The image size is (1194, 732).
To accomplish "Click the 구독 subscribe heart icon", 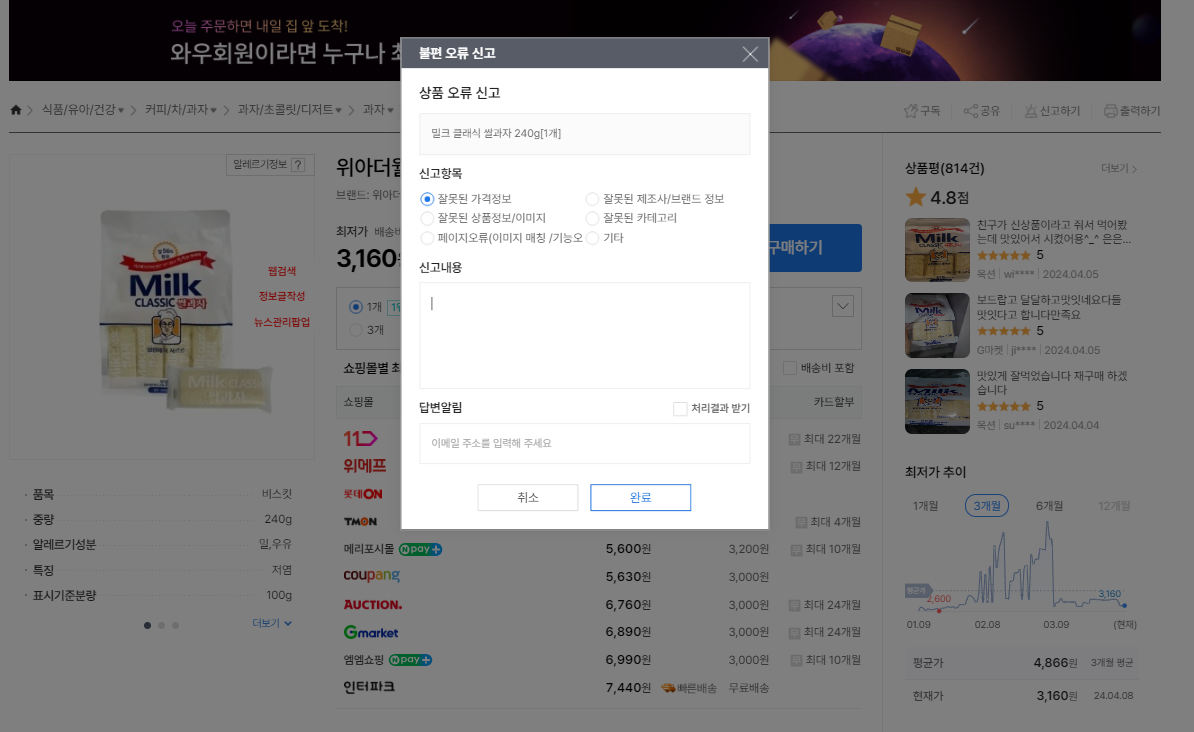I will pyautogui.click(x=910, y=110).
